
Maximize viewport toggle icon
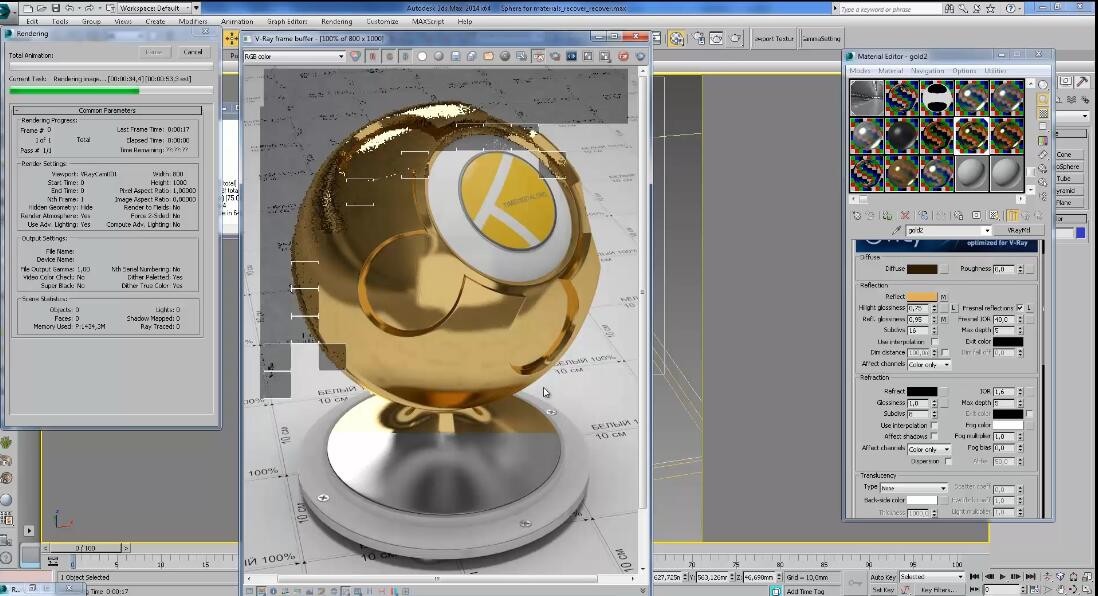(x=1087, y=590)
